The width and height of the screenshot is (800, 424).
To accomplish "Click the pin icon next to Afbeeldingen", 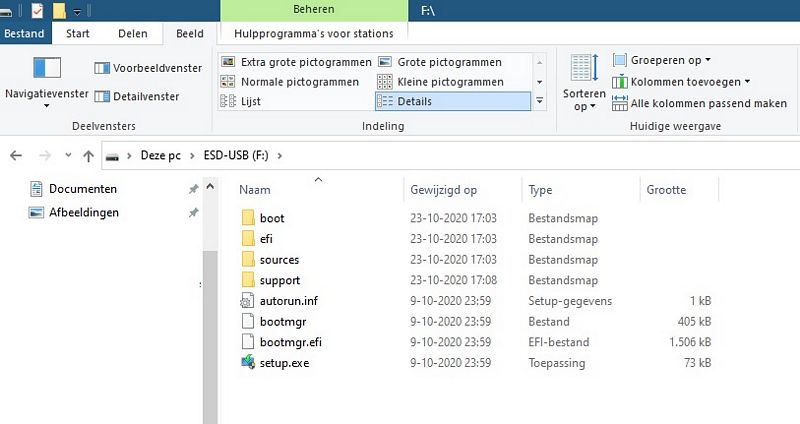I will [193, 213].
